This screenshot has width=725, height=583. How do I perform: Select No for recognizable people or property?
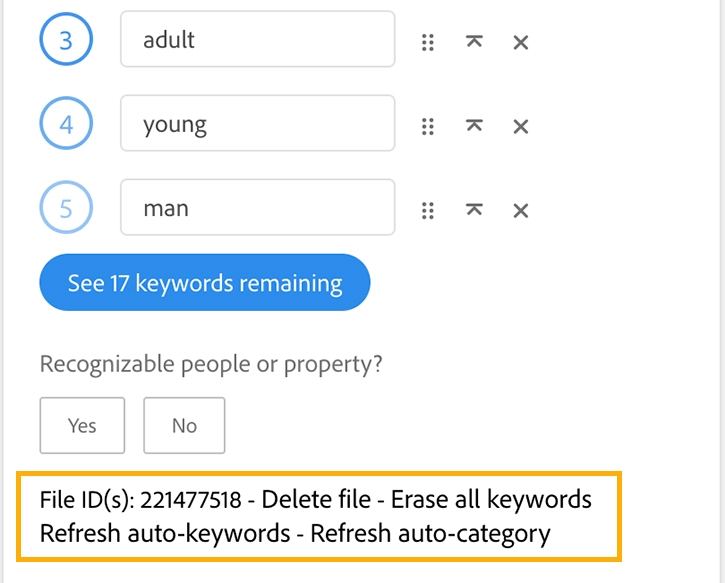click(184, 425)
